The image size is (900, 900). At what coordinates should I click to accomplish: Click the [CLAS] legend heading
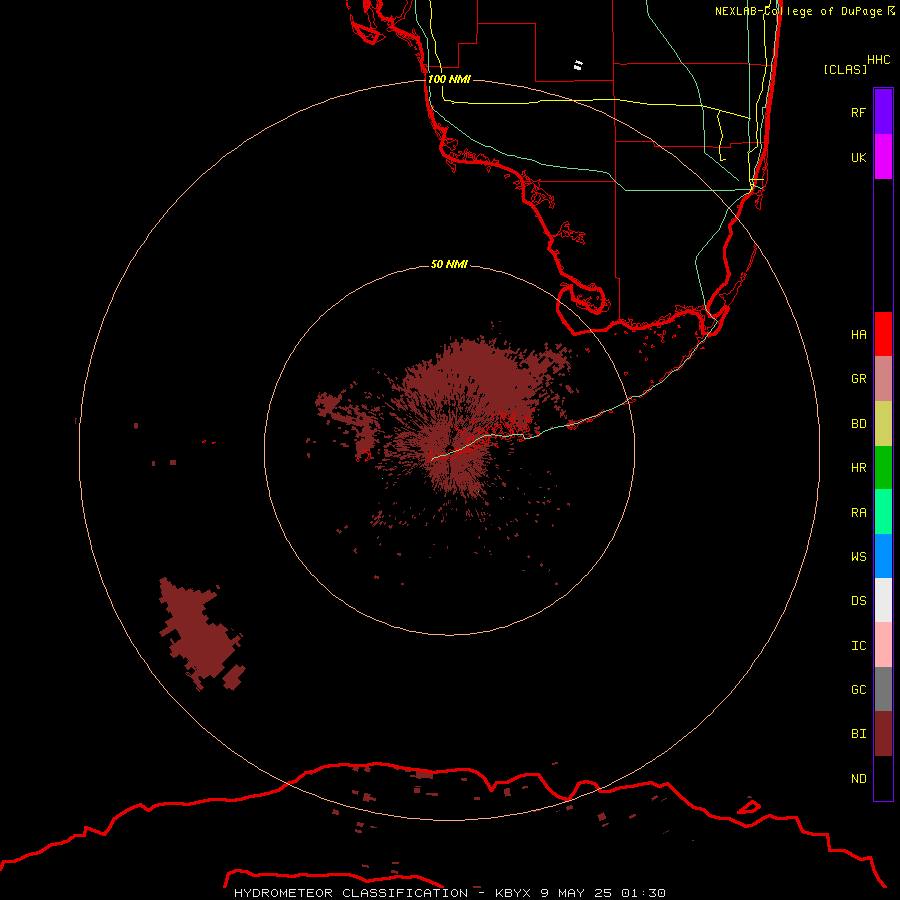(845, 69)
